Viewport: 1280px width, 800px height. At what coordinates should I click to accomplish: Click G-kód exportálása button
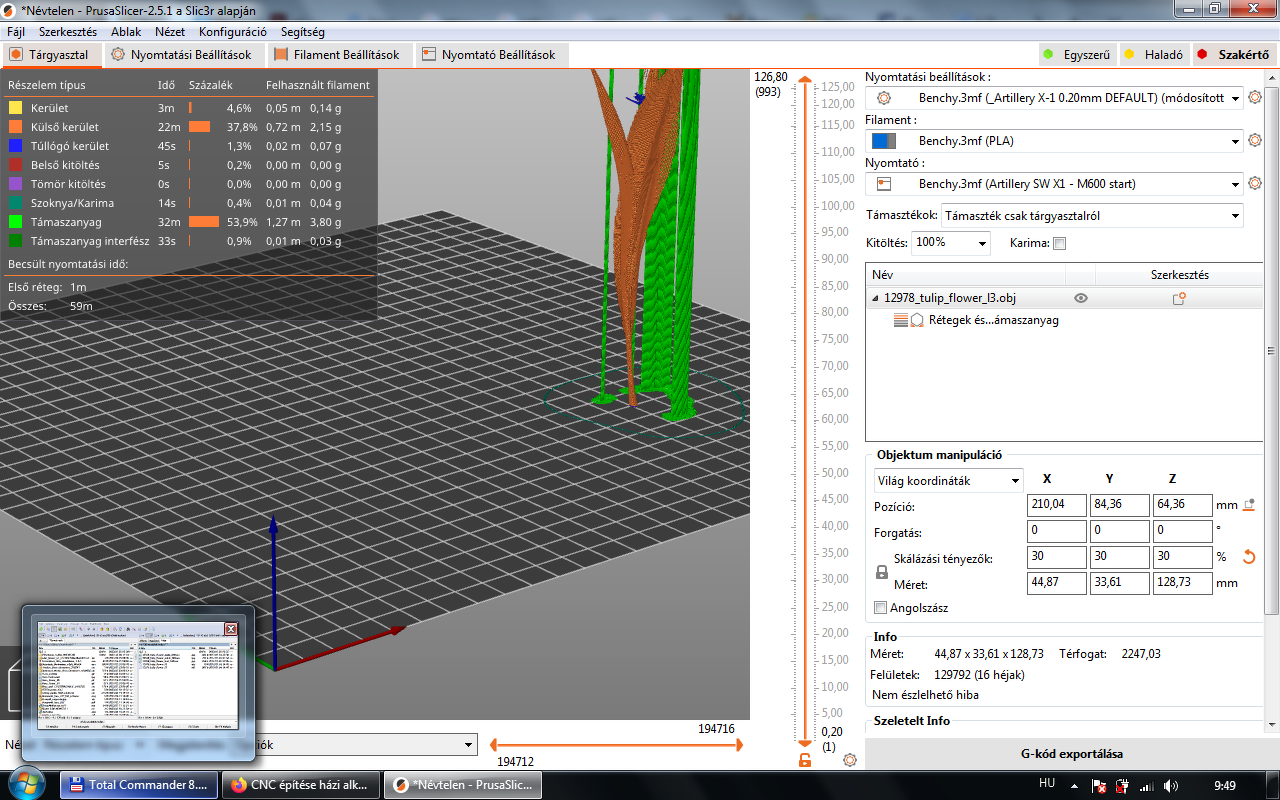click(x=1071, y=754)
